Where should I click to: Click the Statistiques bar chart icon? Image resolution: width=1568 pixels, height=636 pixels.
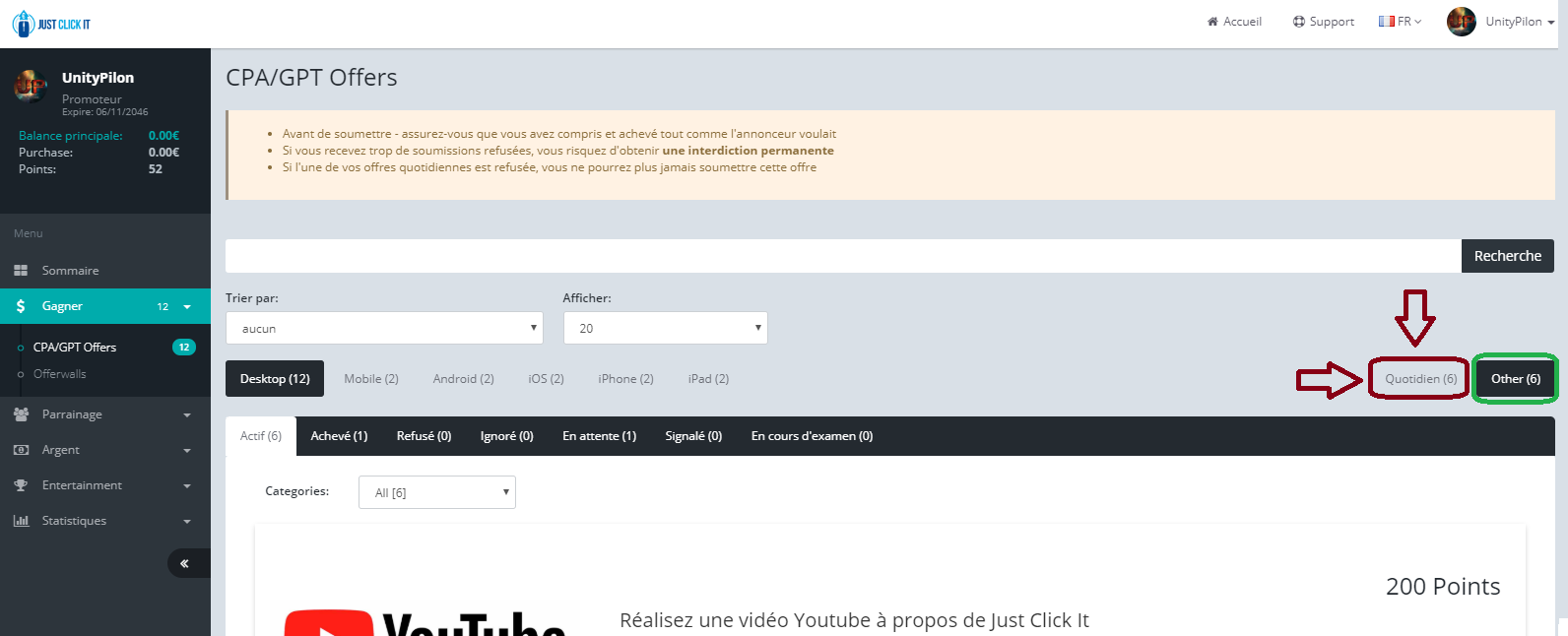[x=21, y=521]
